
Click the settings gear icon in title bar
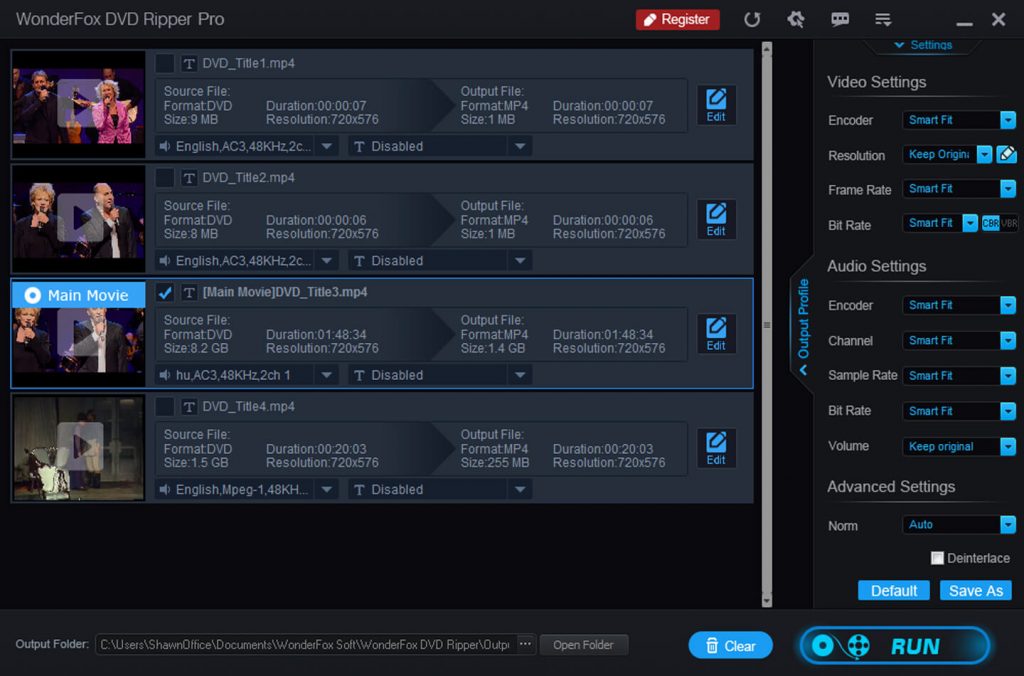[796, 19]
